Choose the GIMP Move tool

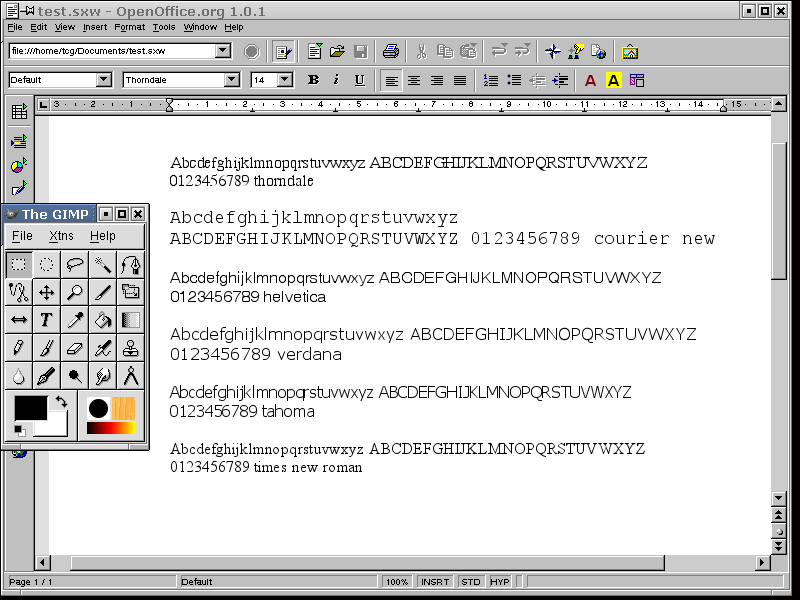click(46, 292)
